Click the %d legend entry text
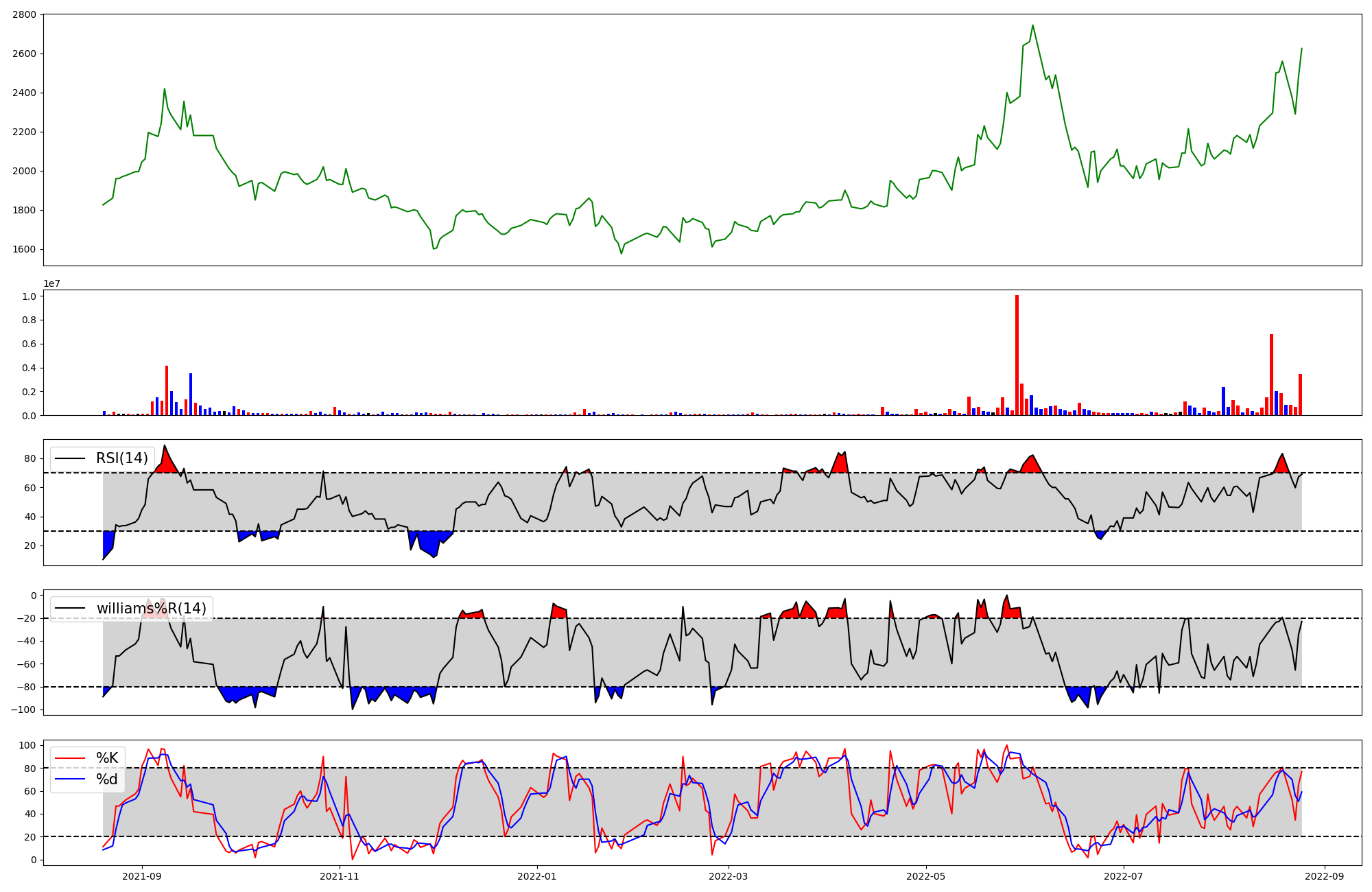 (107, 779)
